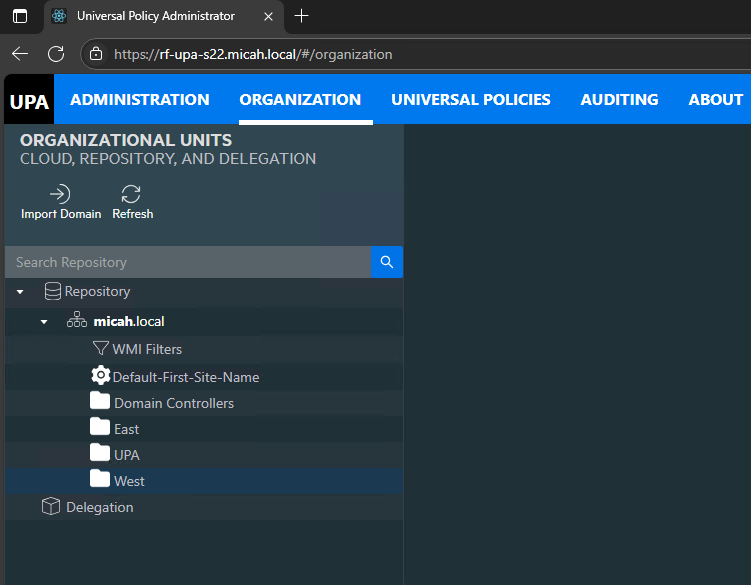751x585 pixels.
Task: Click inside the Search Repository field
Action: (190, 262)
